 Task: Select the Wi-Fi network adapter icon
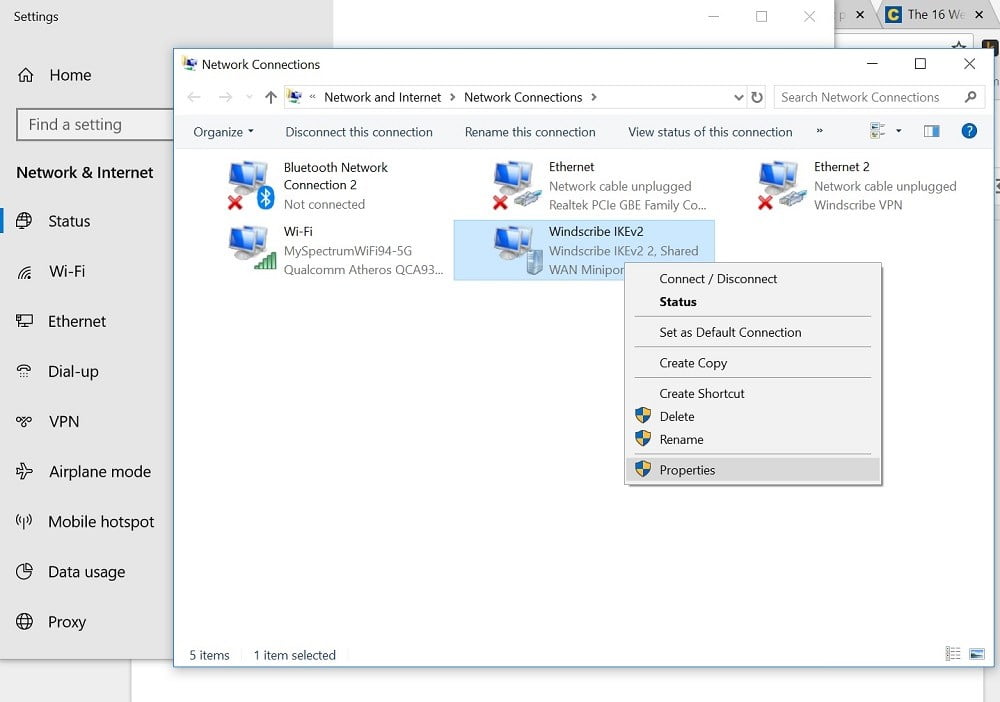tap(251, 248)
